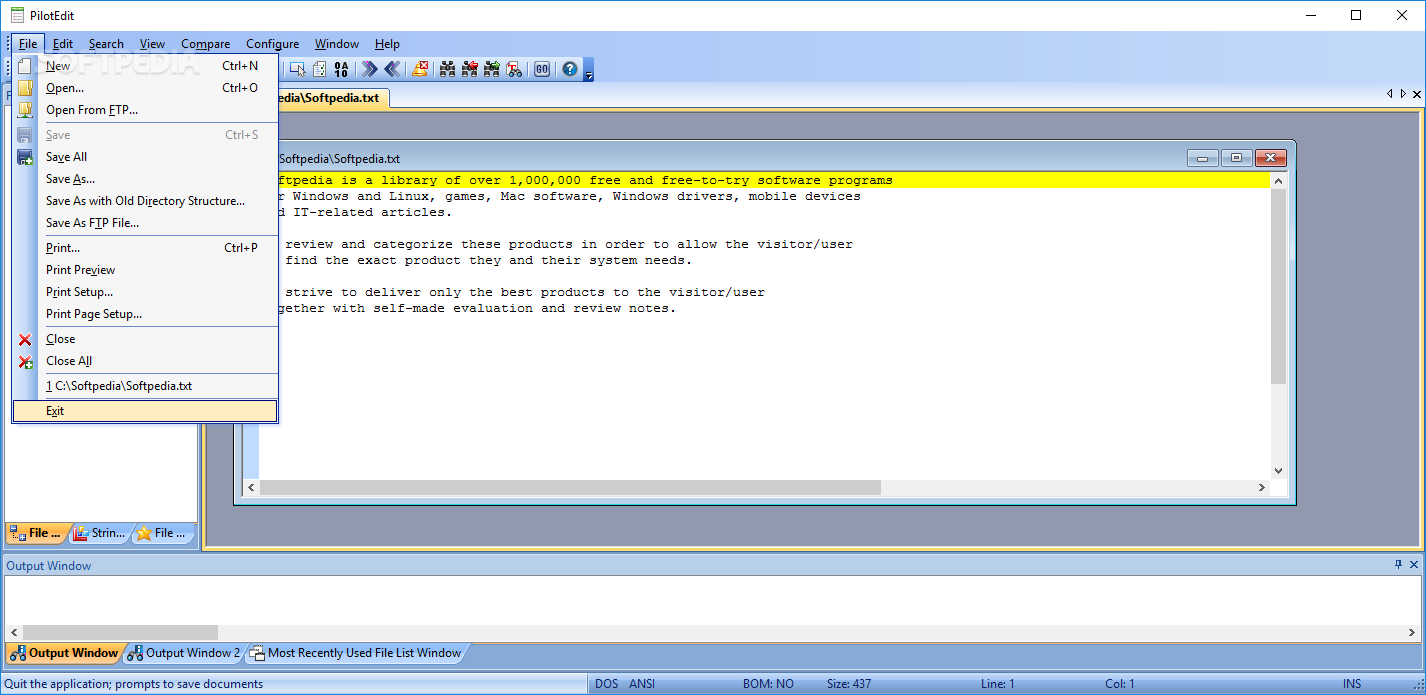Open the Window menu
Image resolution: width=1426 pixels, height=695 pixels.
tap(337, 44)
